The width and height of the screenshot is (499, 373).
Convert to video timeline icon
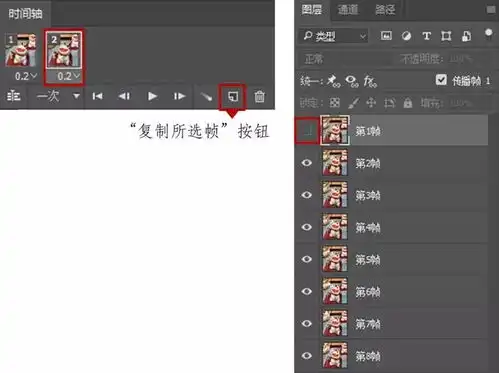[x=14, y=96]
